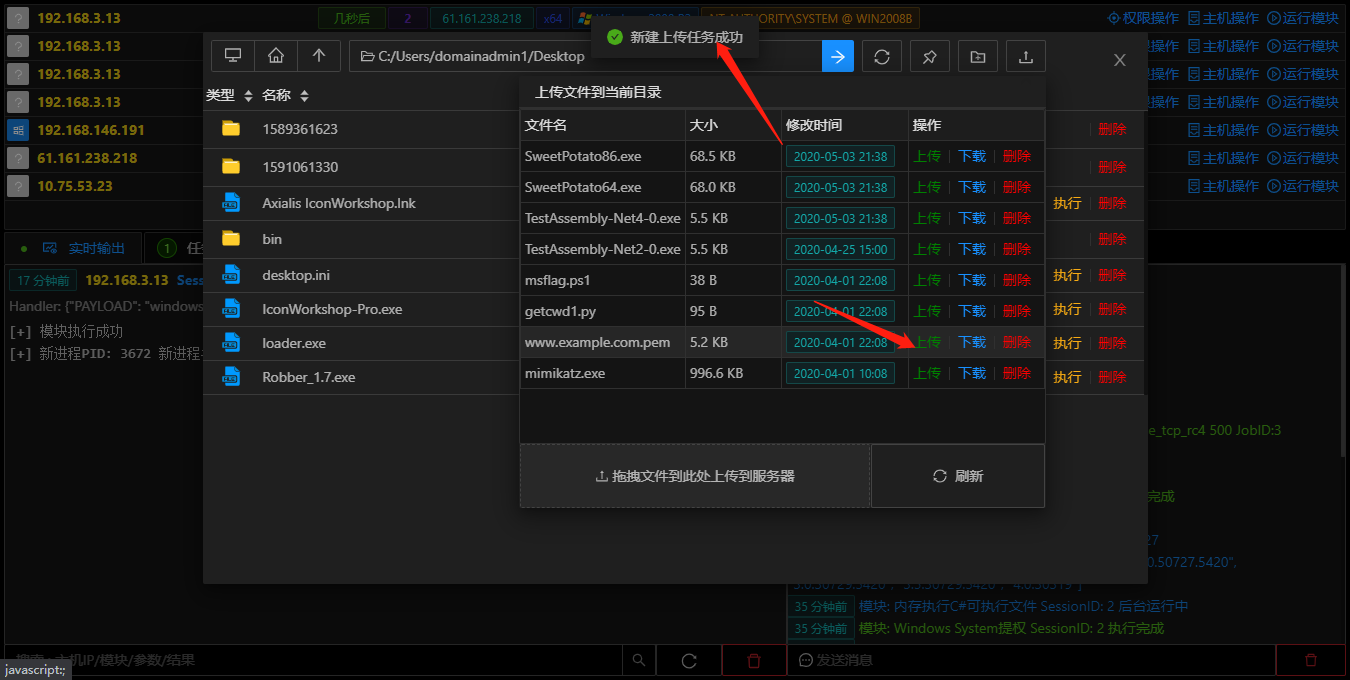Go to home directory in file browser
1350x680 pixels.
tap(276, 57)
